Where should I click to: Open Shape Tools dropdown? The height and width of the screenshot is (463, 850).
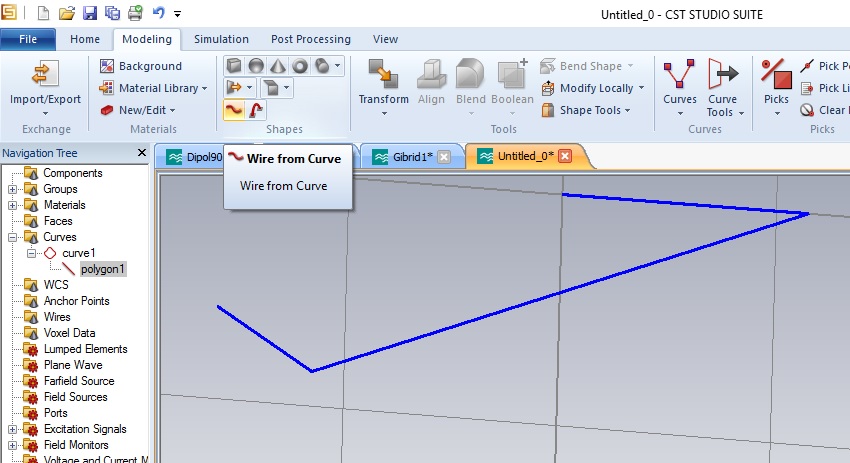[x=586, y=110]
